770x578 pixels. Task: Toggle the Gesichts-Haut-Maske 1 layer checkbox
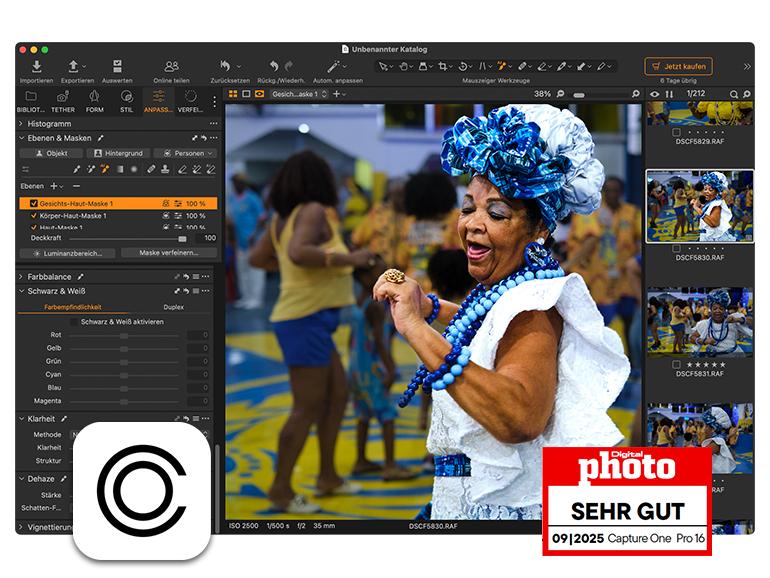(34, 203)
